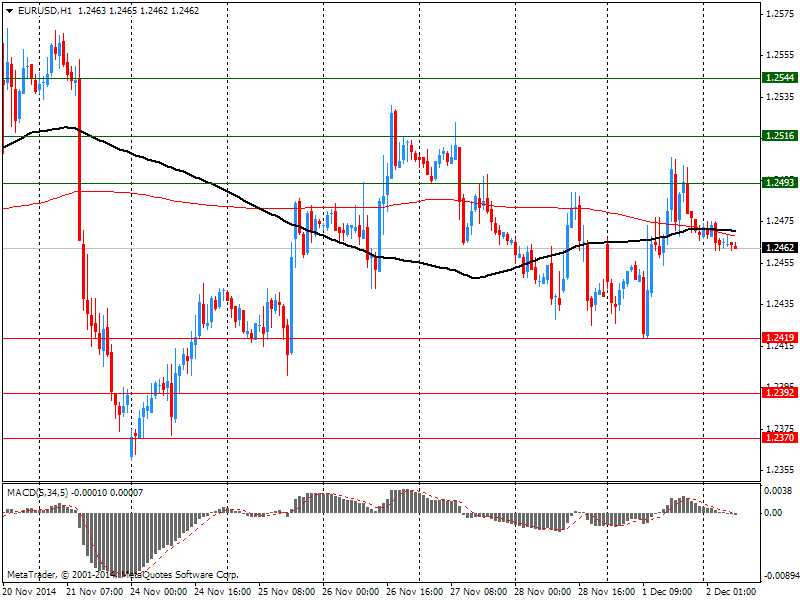
Task: Click the 1.2535 price scale value
Action: [780, 96]
